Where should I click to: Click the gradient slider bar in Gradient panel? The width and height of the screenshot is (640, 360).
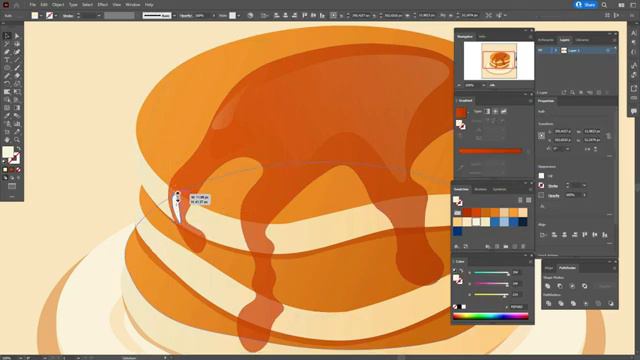[x=490, y=151]
